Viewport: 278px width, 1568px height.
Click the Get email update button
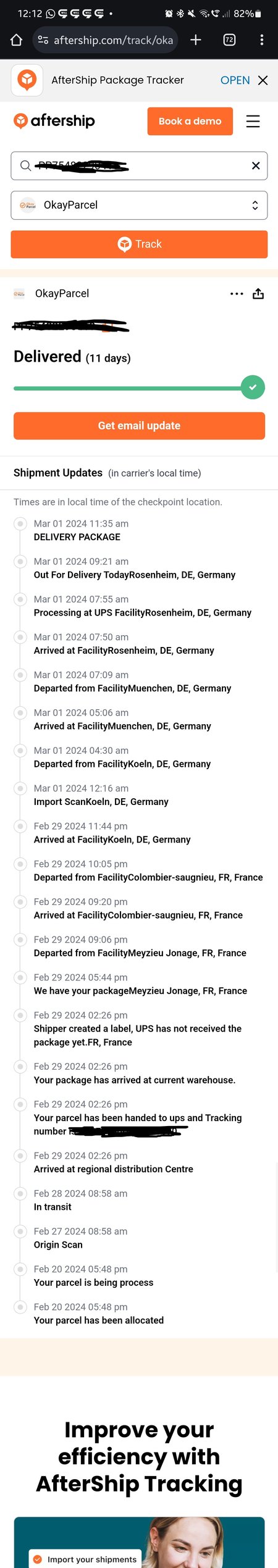(x=139, y=426)
